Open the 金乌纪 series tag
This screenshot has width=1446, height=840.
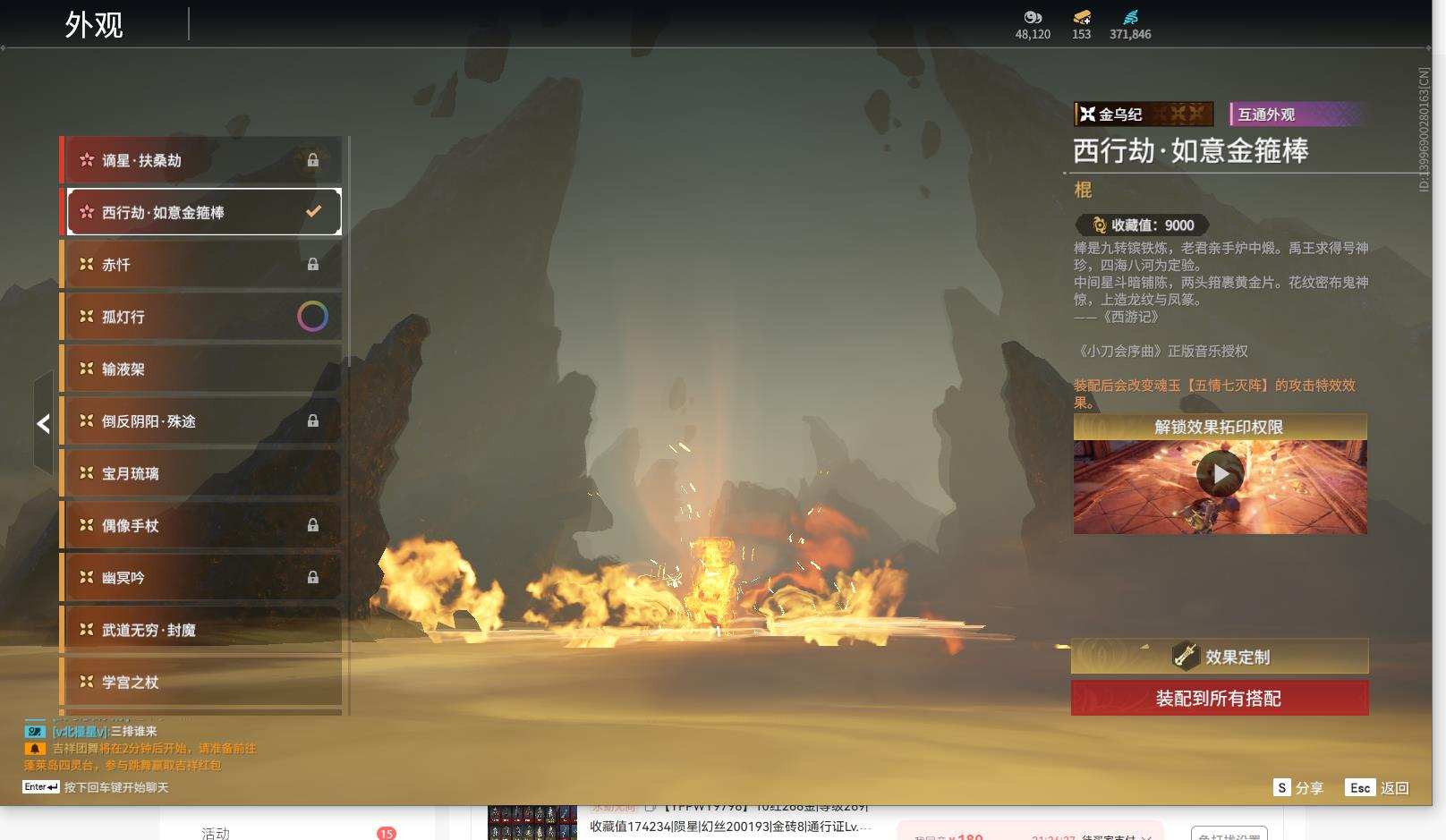(1144, 114)
